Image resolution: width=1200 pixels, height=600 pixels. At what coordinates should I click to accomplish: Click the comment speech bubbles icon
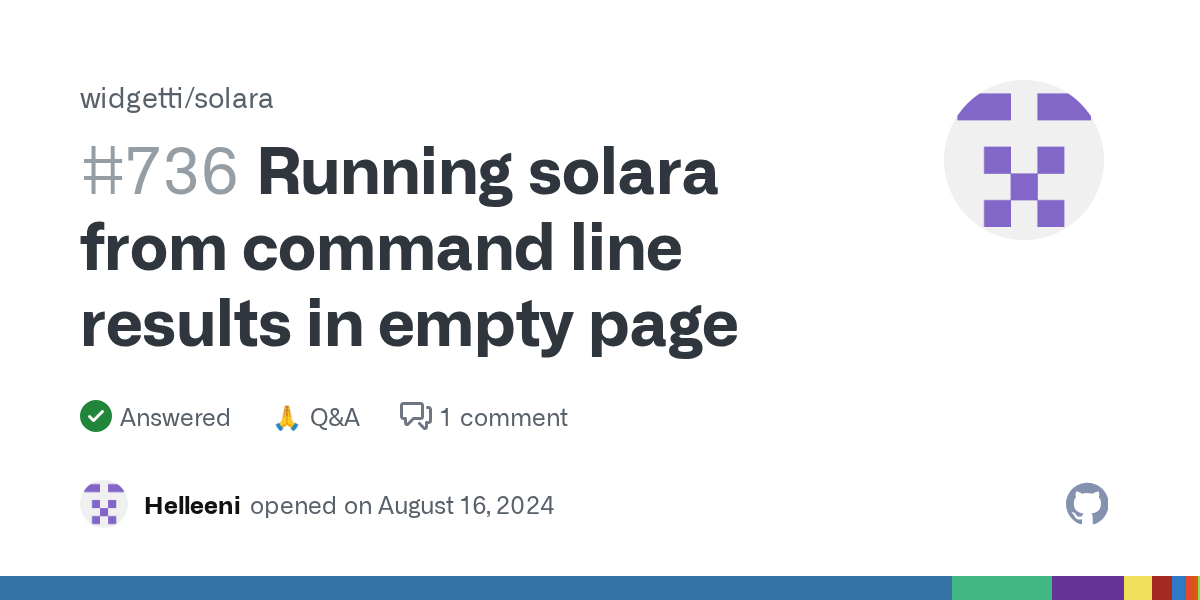tap(416, 416)
